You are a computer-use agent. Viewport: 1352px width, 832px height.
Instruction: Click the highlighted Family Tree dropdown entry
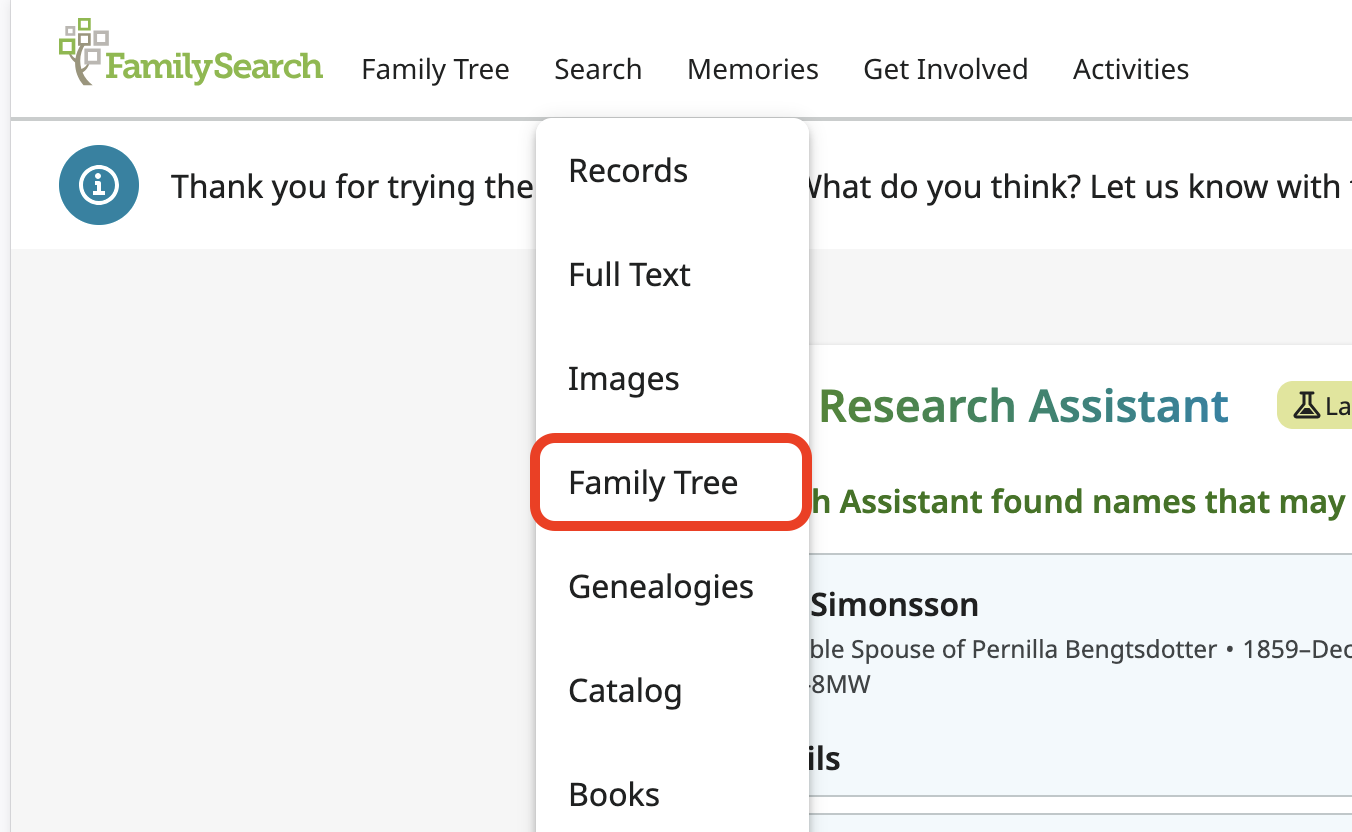[653, 483]
